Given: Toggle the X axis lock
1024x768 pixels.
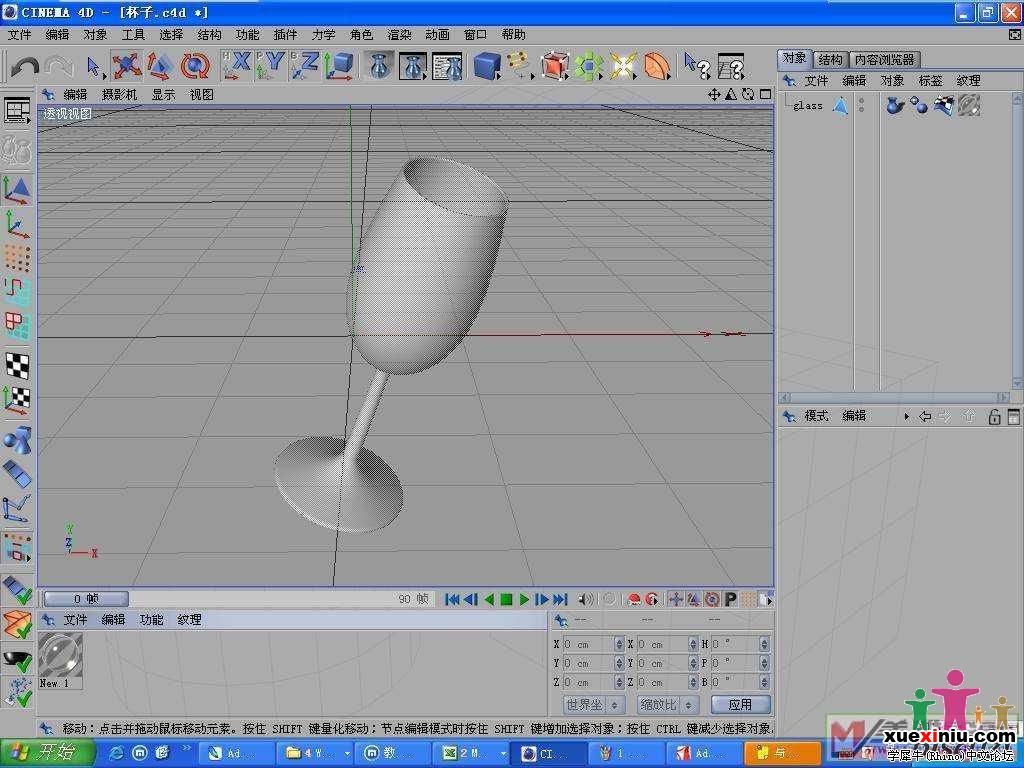Looking at the screenshot, I should coord(236,66).
